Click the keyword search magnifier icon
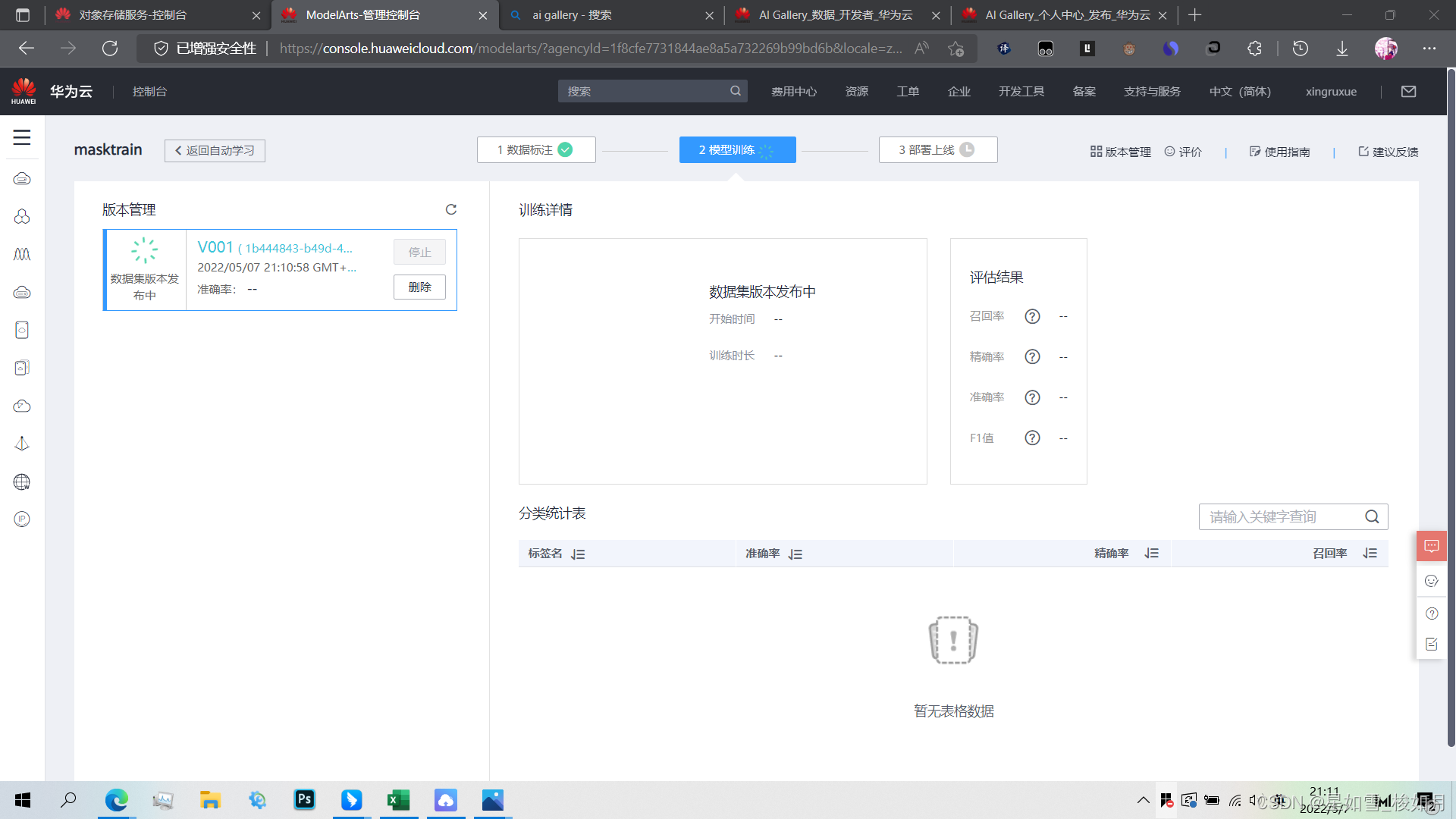Screen dimensions: 1456x819 pyautogui.click(x=1372, y=516)
